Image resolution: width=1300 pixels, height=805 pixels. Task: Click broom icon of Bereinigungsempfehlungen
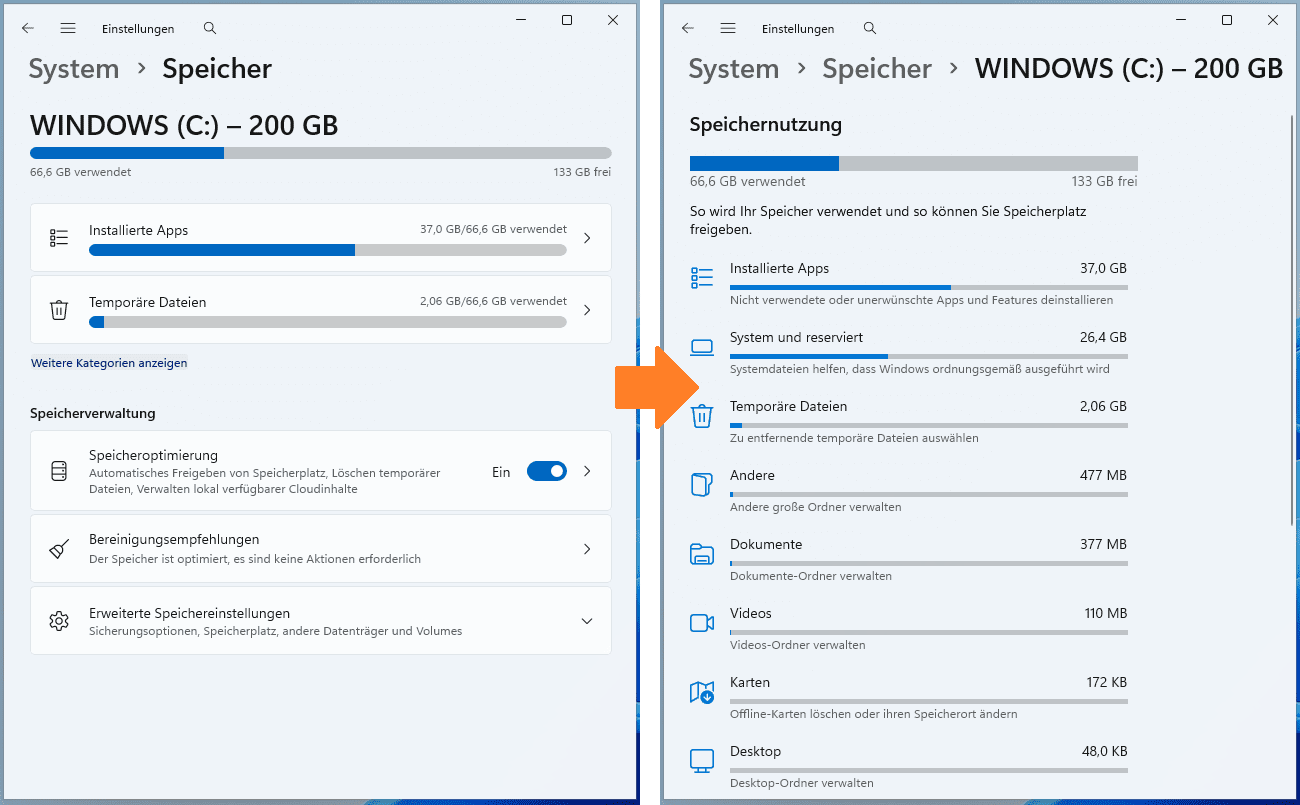coord(59,549)
